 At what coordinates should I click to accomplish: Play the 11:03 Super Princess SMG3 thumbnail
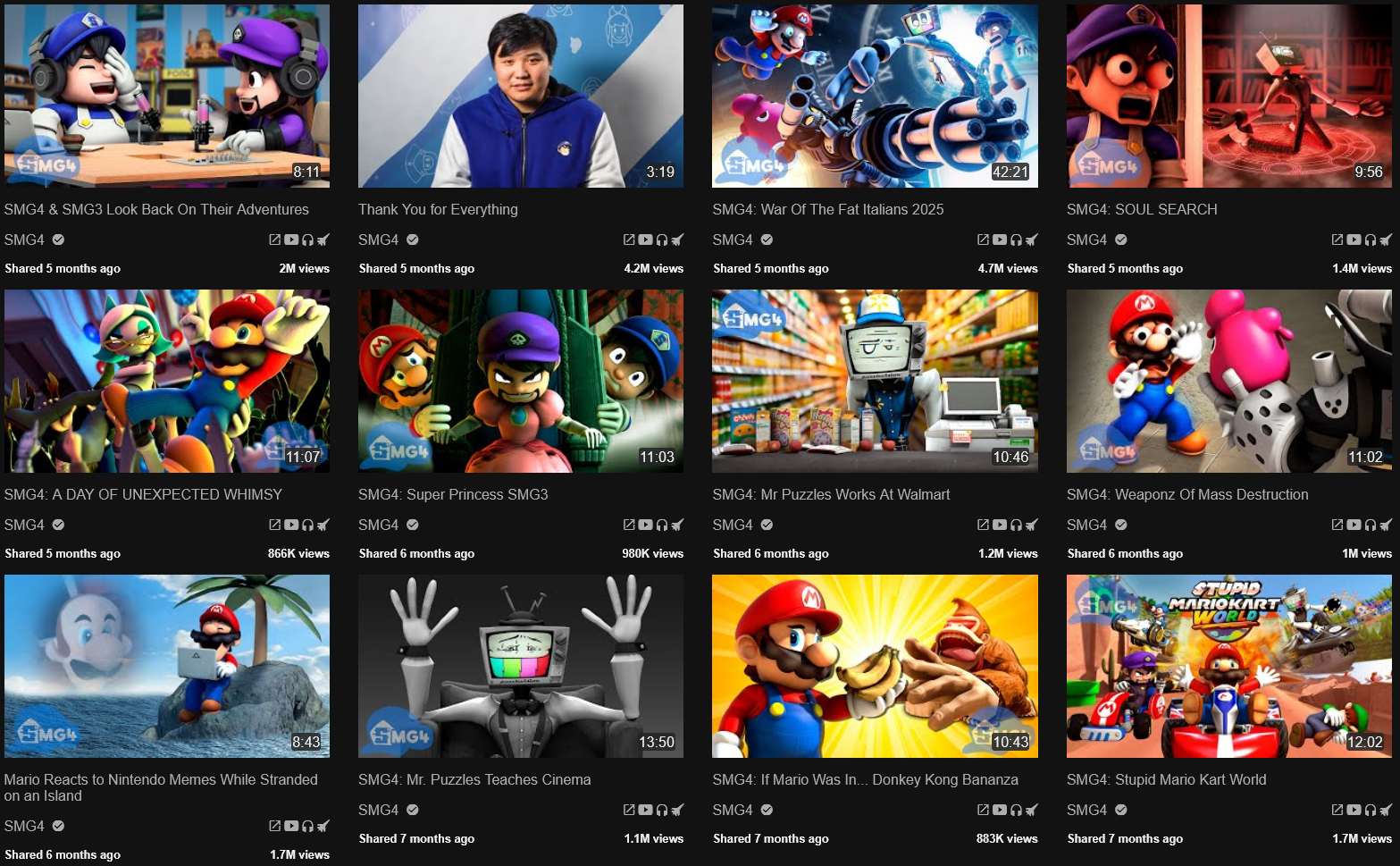coord(521,381)
